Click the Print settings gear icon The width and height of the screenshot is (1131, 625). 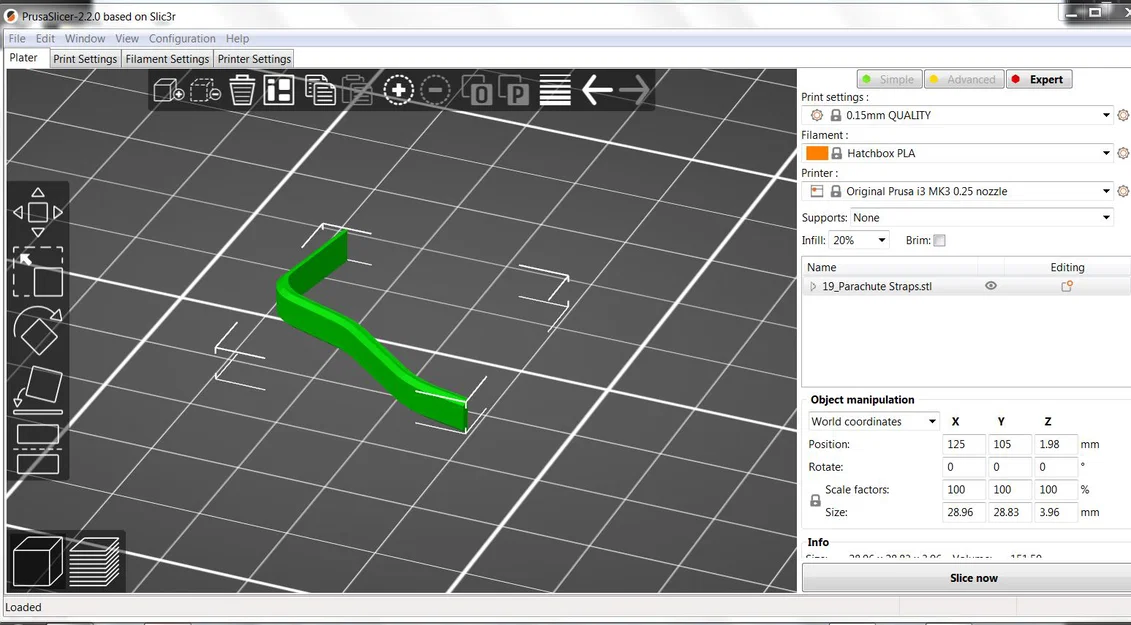click(x=1122, y=115)
